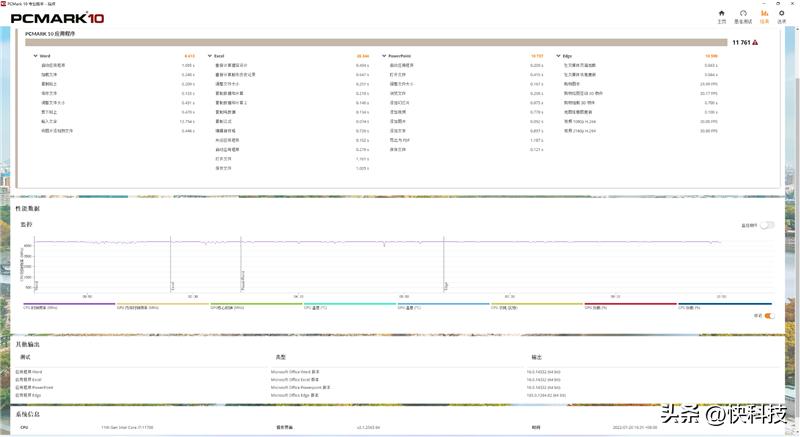The height and width of the screenshot is (437, 800).
Task: Click the red warning triangle beside 11 761
Action: pyautogui.click(x=755, y=43)
